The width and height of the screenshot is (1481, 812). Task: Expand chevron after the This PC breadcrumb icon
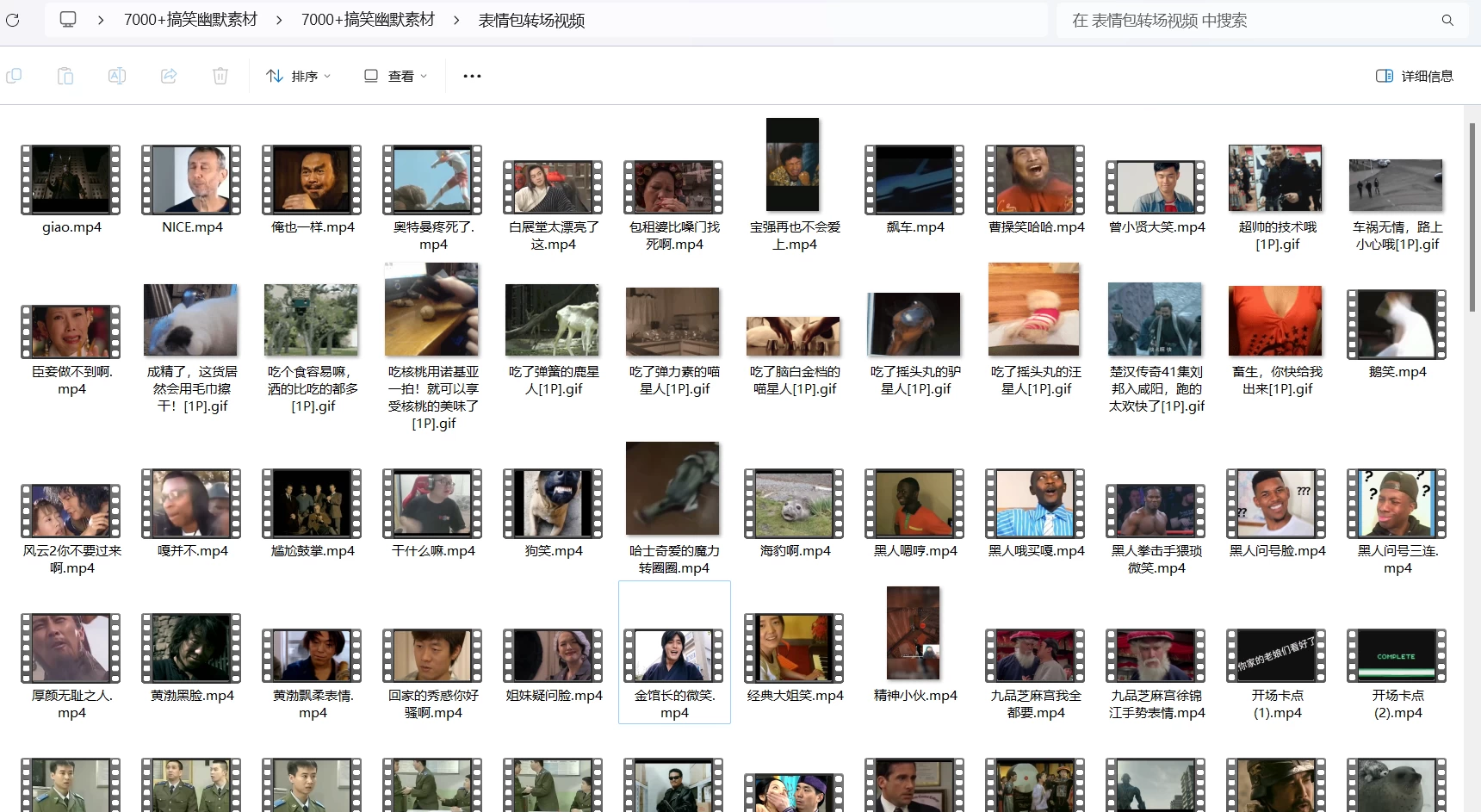pos(101,20)
